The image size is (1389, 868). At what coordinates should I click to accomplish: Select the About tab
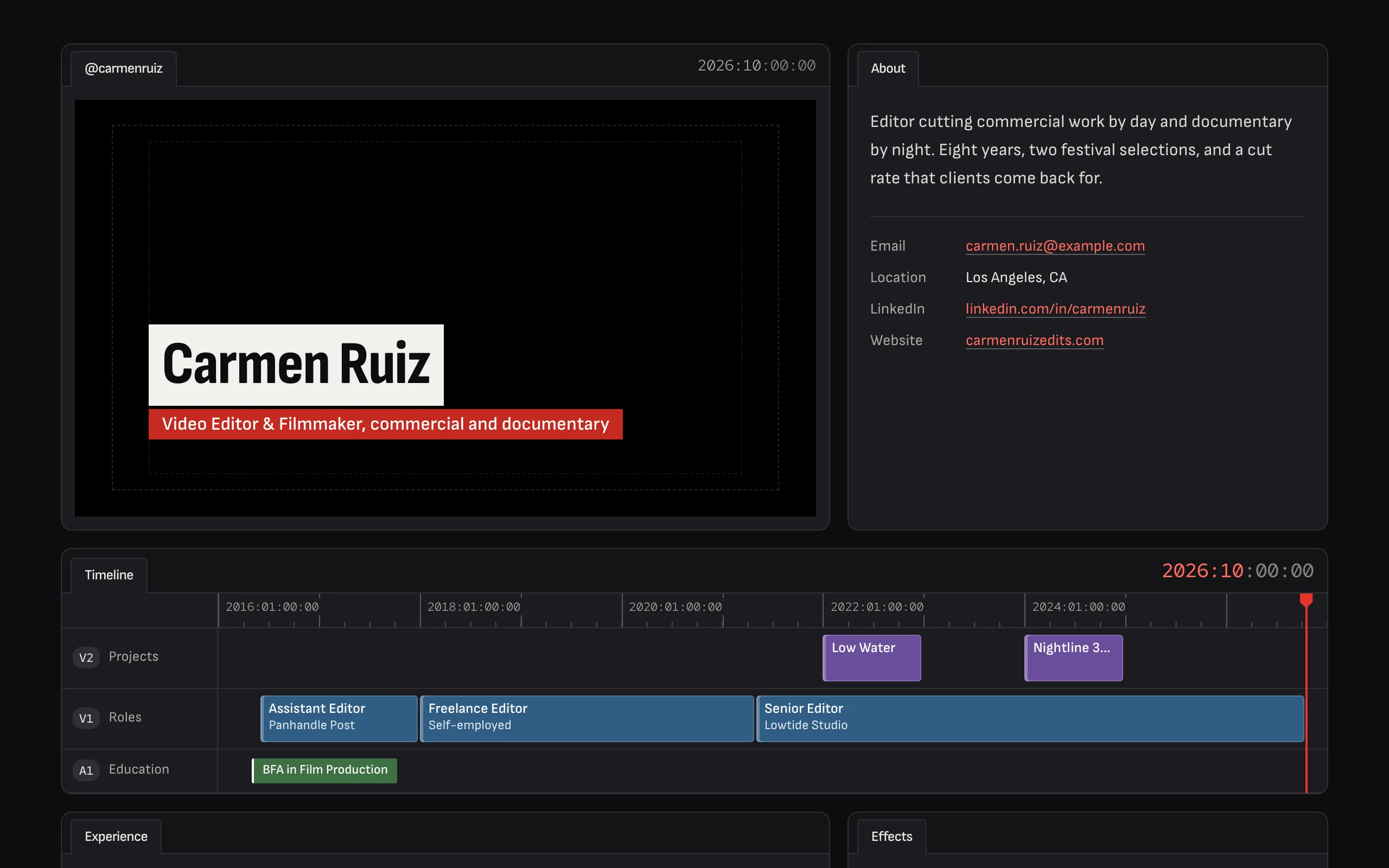(887, 68)
